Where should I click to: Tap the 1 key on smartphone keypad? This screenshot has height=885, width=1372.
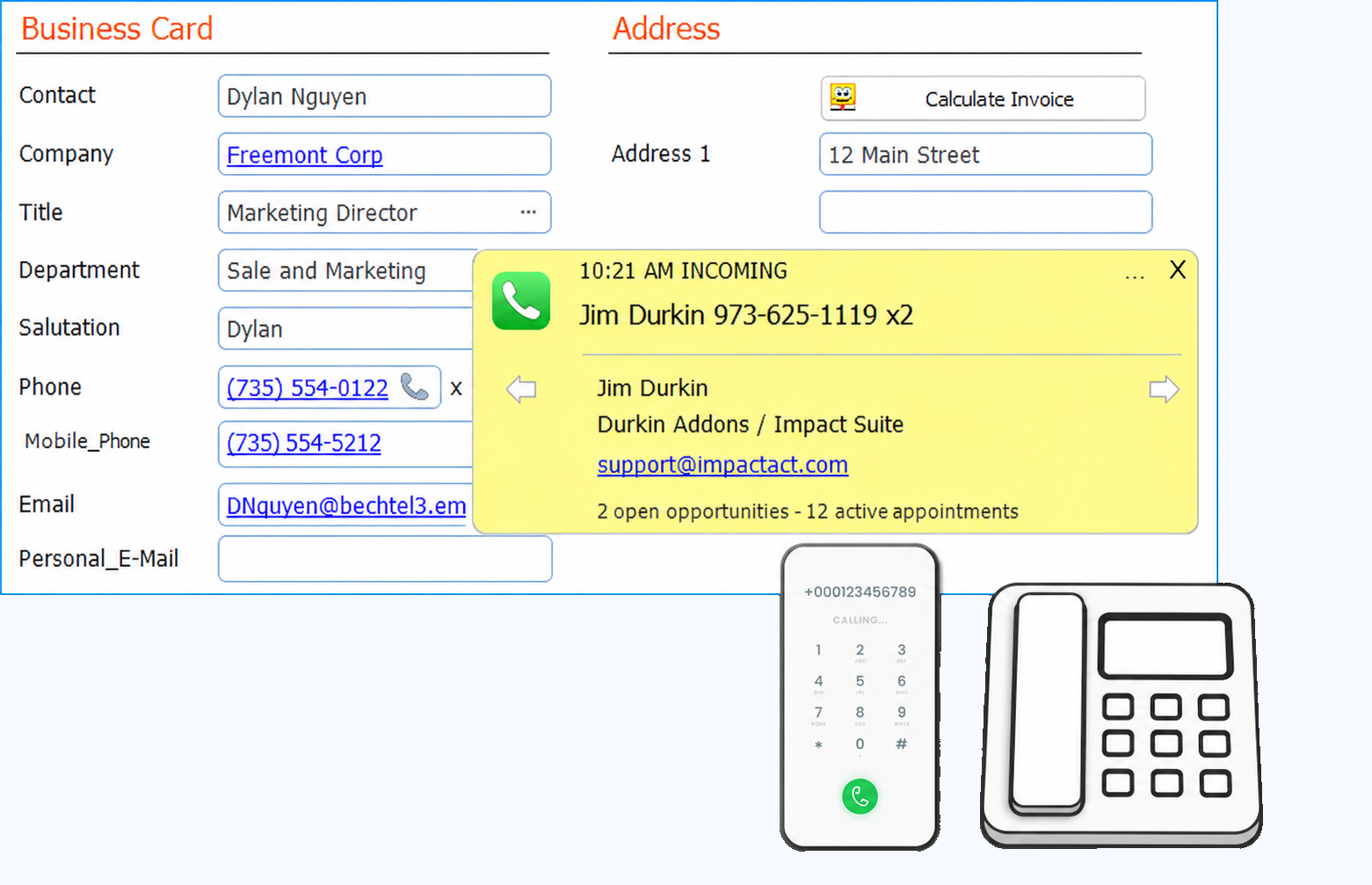click(x=818, y=651)
